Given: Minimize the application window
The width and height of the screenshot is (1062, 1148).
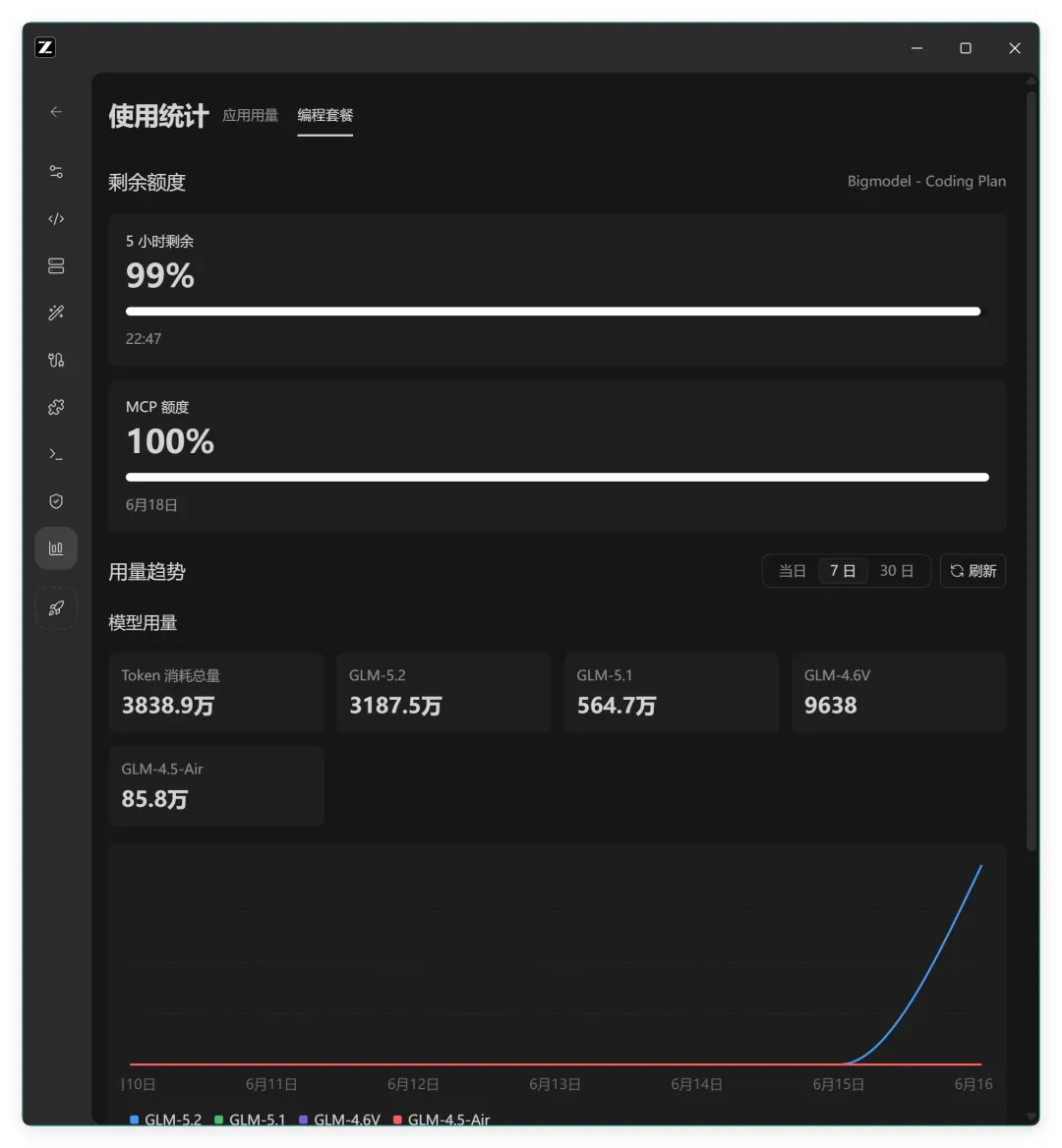Looking at the screenshot, I should click(x=916, y=47).
